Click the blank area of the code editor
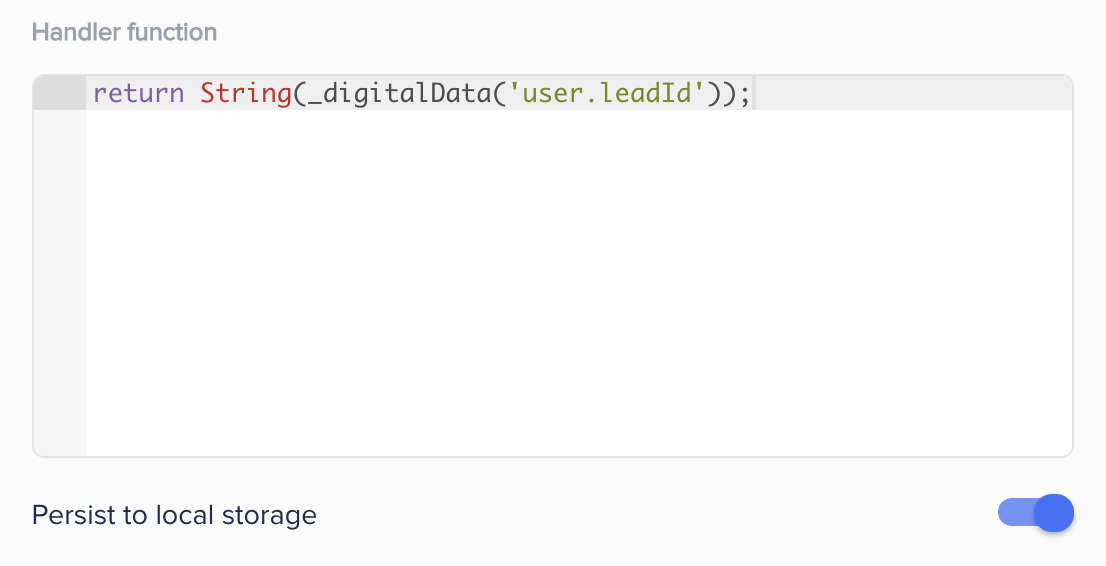 (578, 282)
